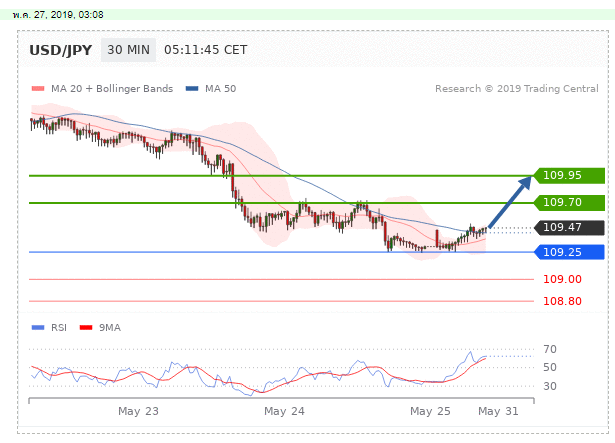The image size is (615, 443).
Task: Click the 27, 2019, 03:08 date header
Action: [x=58, y=15]
